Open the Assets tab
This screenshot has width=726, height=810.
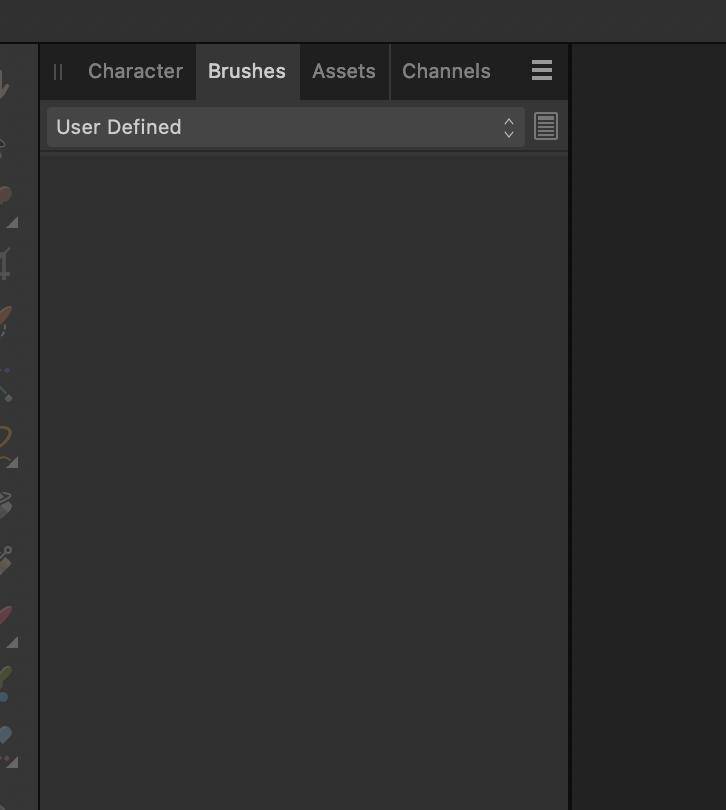click(344, 71)
